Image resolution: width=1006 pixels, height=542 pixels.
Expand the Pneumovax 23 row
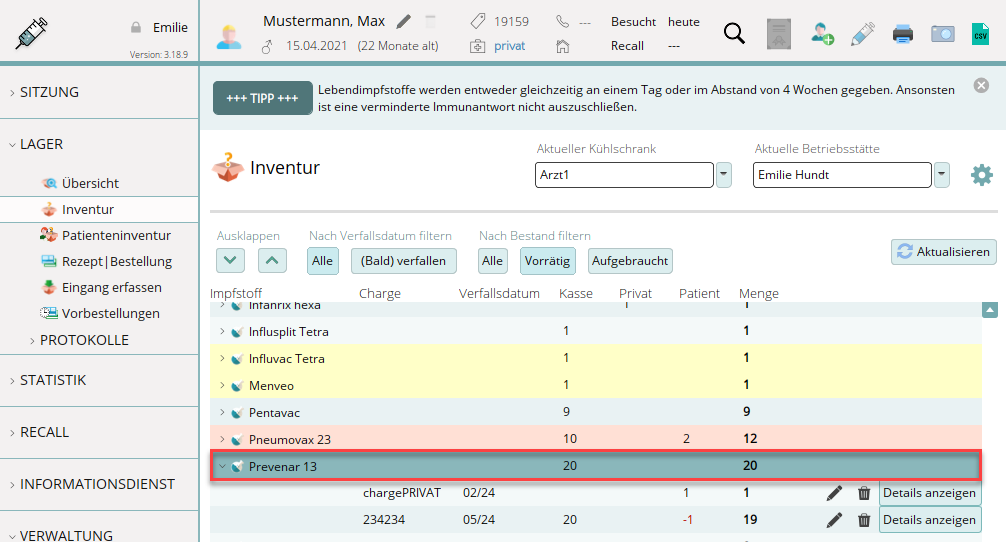(222, 439)
